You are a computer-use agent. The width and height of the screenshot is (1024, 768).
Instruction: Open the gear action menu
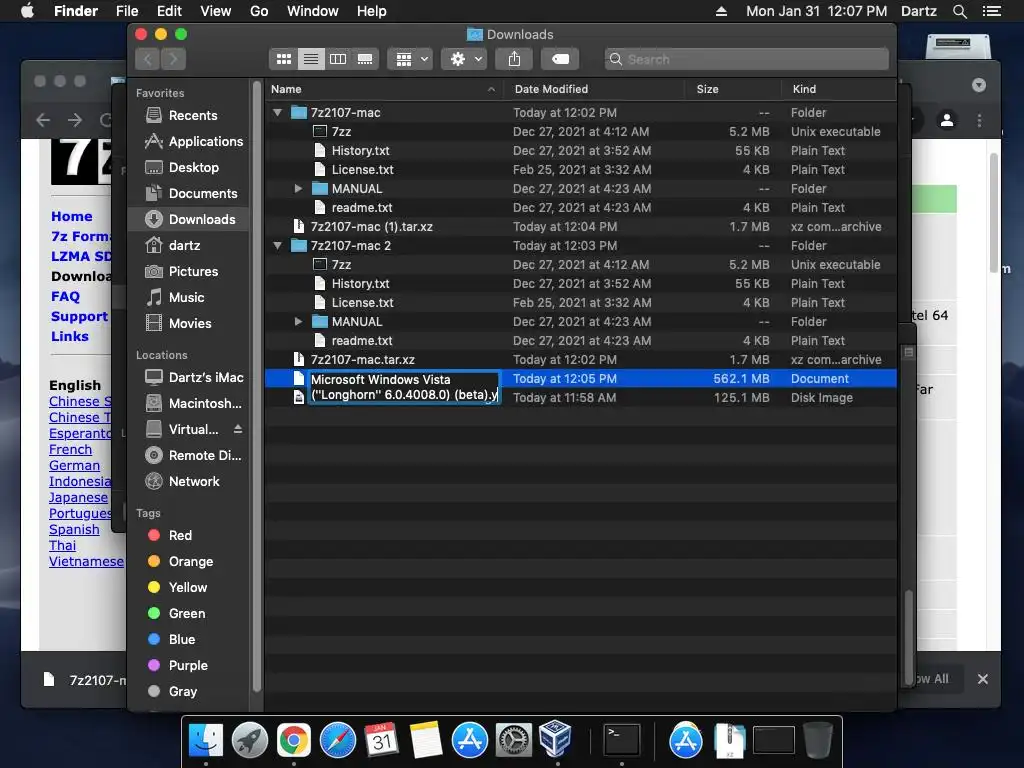point(464,59)
